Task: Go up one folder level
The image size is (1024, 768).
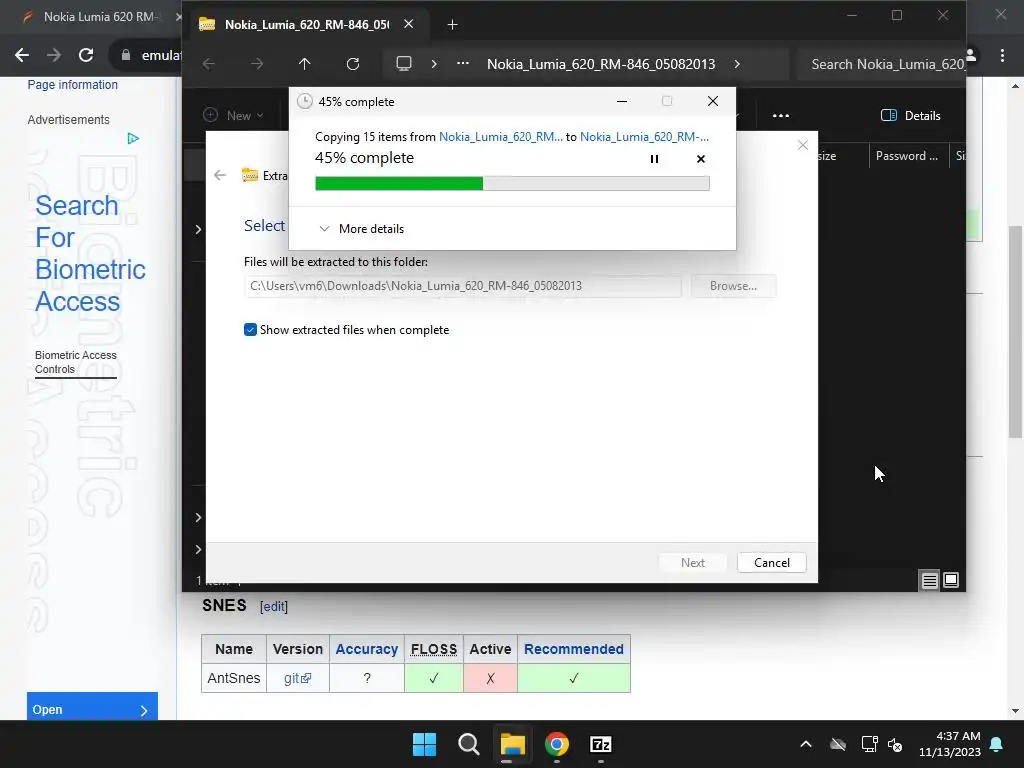Action: (x=304, y=63)
